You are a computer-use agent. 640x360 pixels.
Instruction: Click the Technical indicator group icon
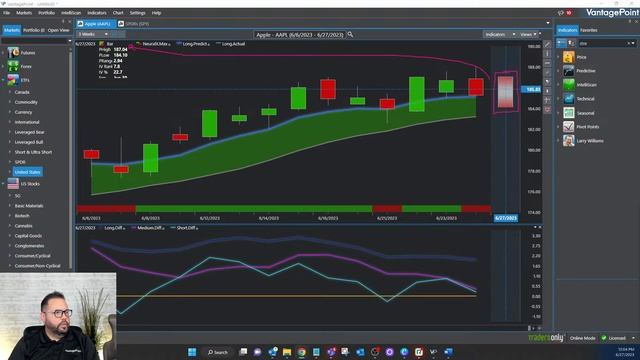point(569,99)
